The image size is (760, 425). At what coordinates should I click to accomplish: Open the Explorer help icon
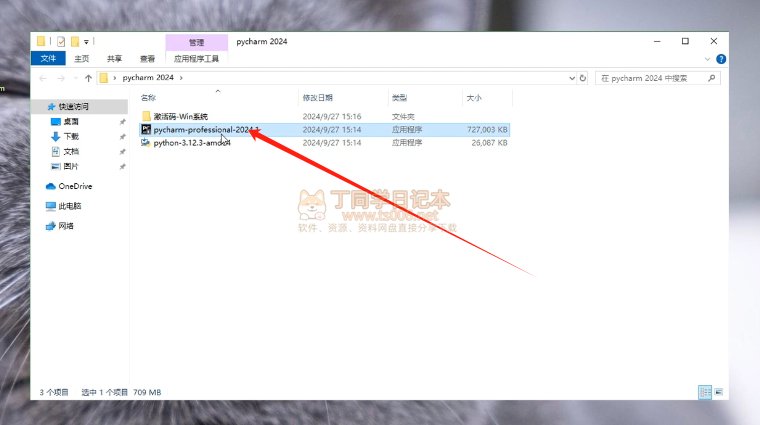click(x=721, y=59)
